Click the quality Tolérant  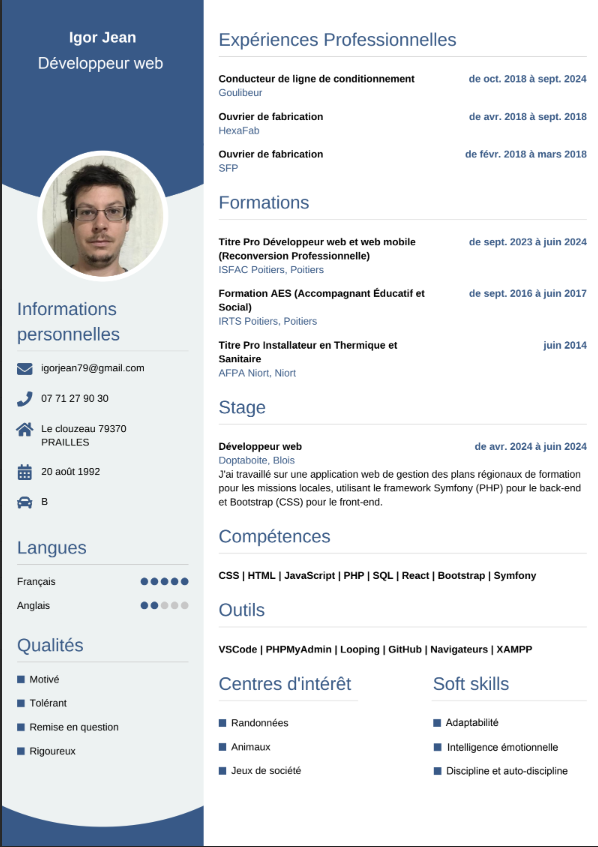click(x=48, y=703)
